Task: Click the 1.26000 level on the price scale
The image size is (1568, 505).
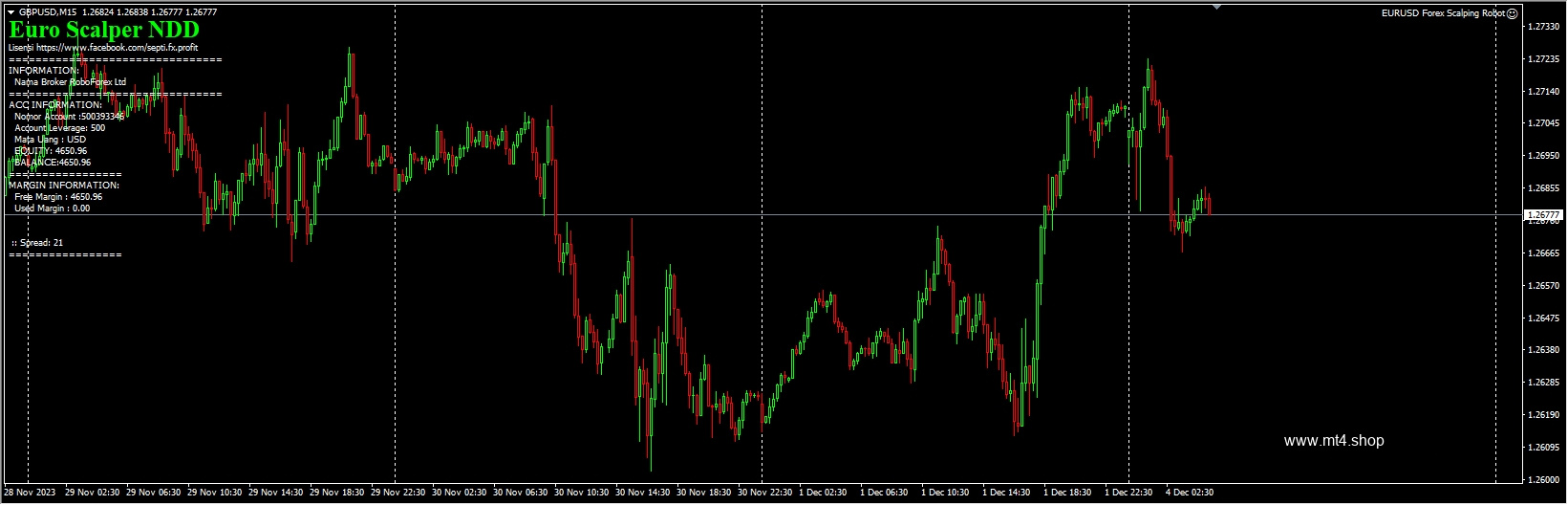Action: point(1545,480)
